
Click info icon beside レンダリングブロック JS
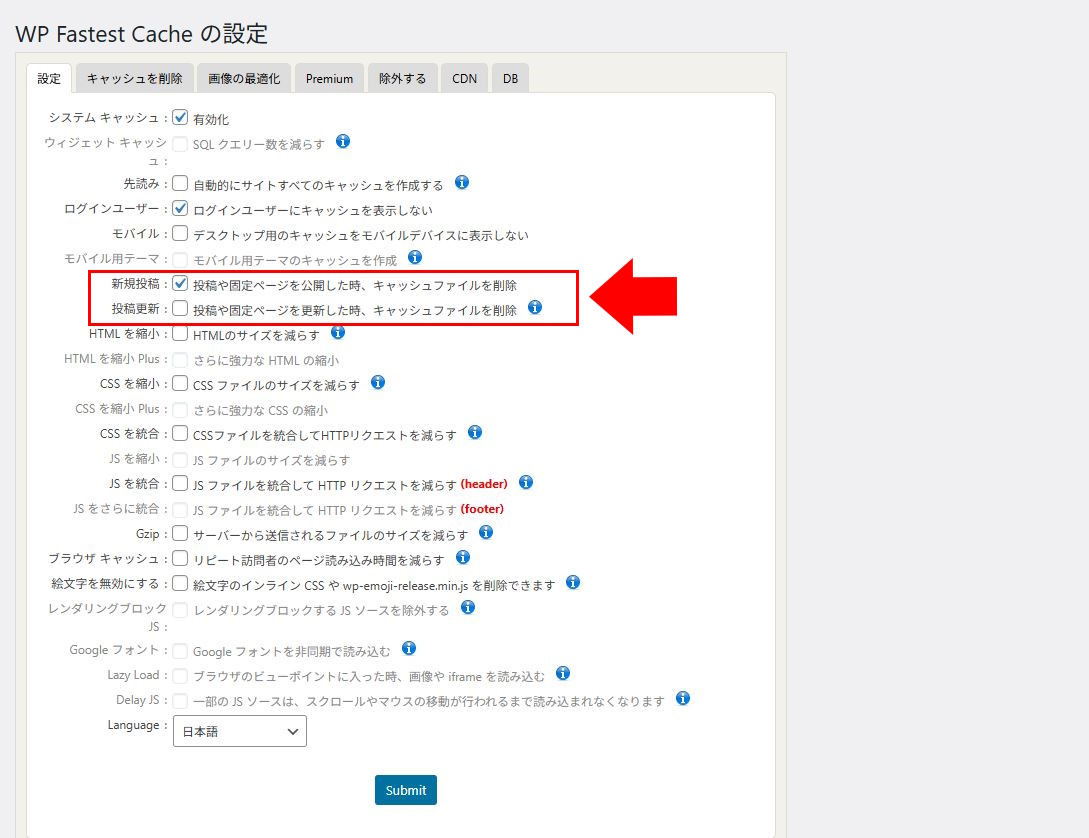click(468, 607)
